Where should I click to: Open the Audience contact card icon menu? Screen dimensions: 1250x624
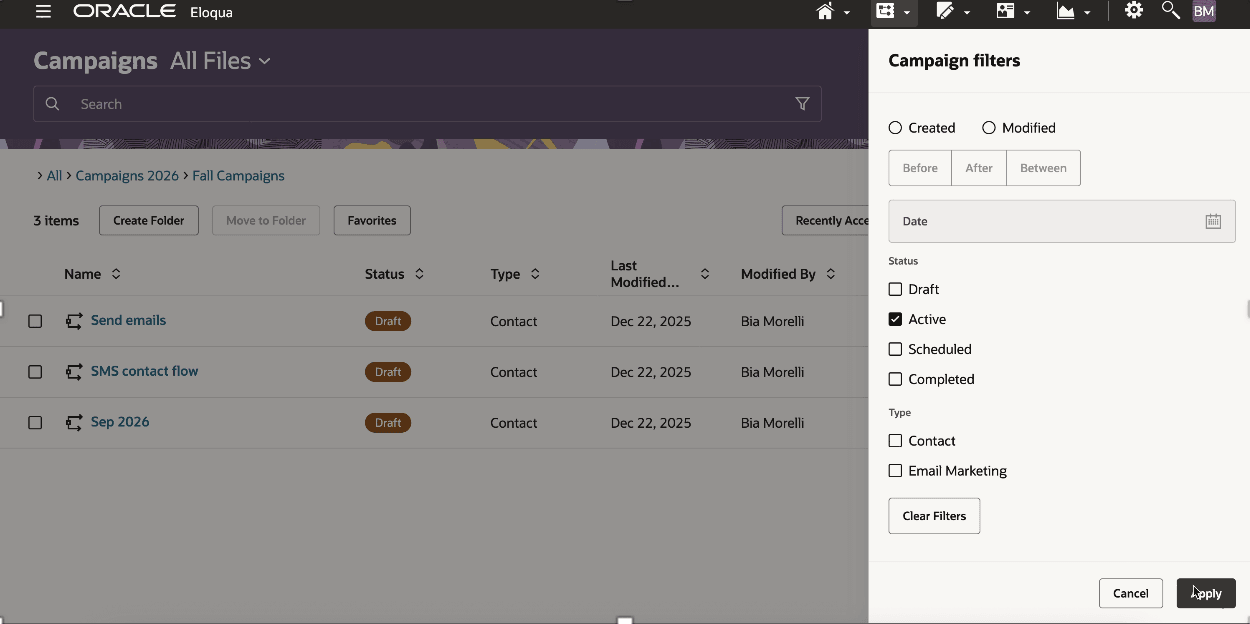point(1012,12)
